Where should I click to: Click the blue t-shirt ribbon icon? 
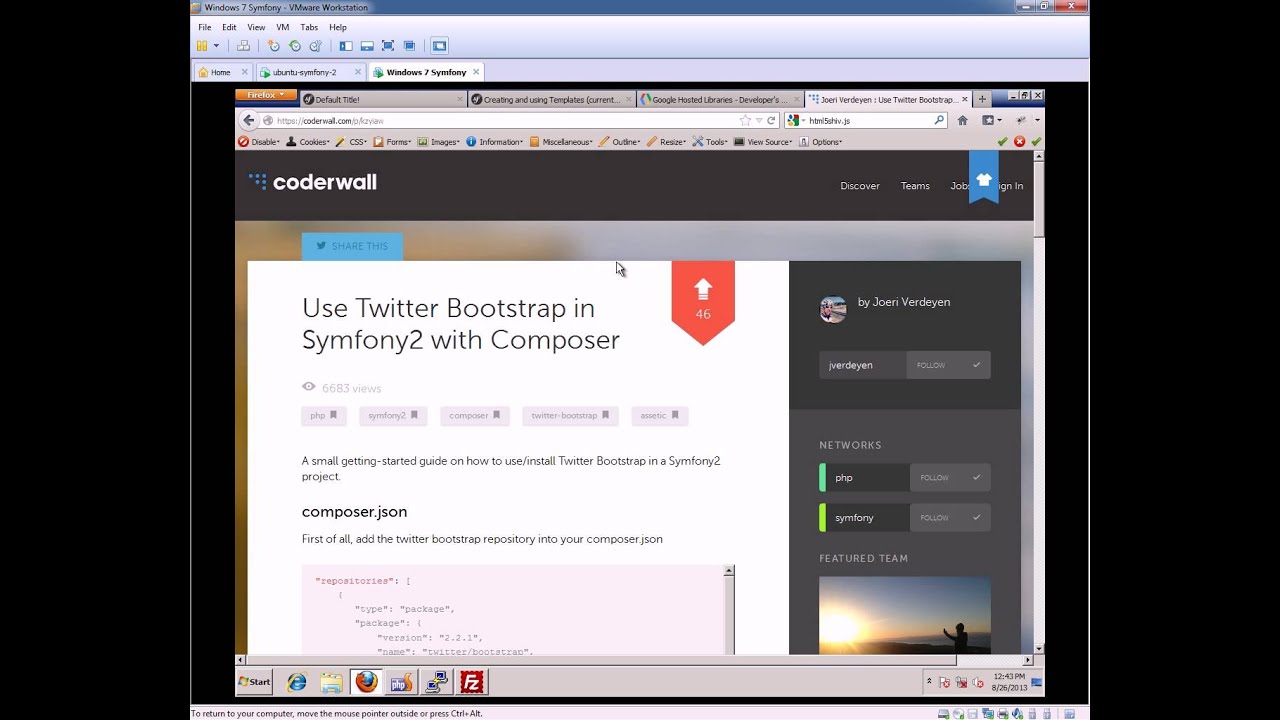point(984,178)
